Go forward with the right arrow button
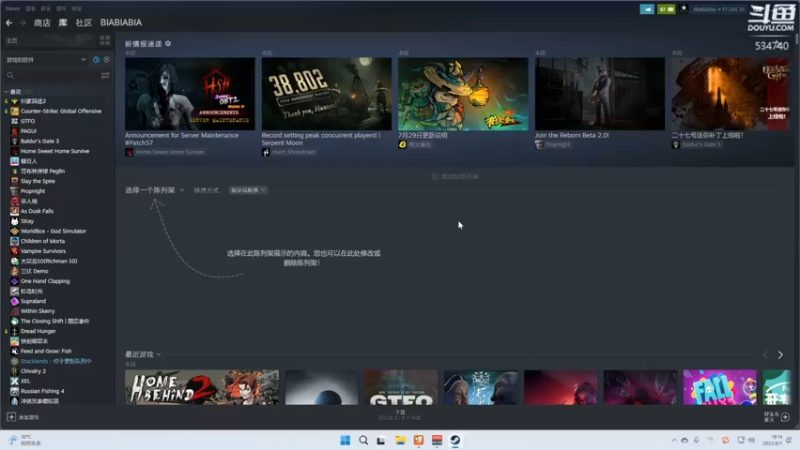 pos(22,22)
